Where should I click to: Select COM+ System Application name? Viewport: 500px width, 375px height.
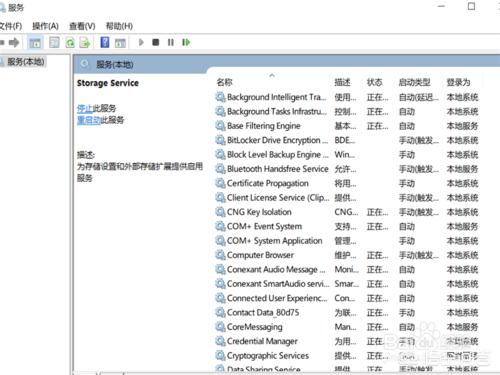(275, 241)
